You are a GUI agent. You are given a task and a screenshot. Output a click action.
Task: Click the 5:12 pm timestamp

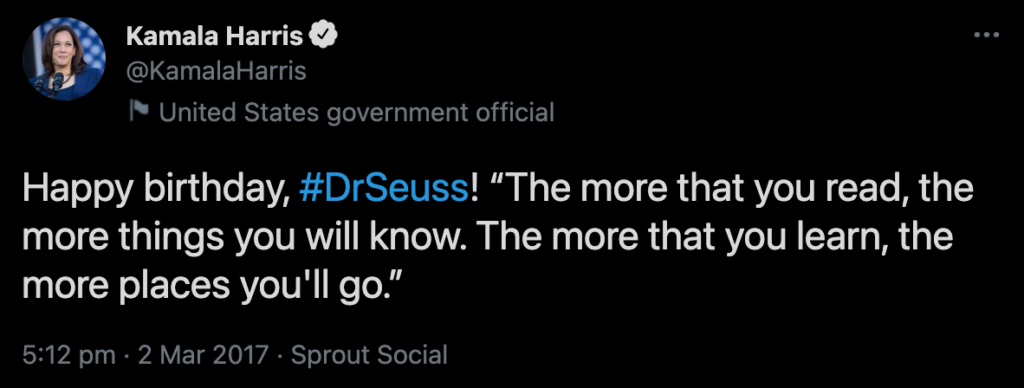69,355
